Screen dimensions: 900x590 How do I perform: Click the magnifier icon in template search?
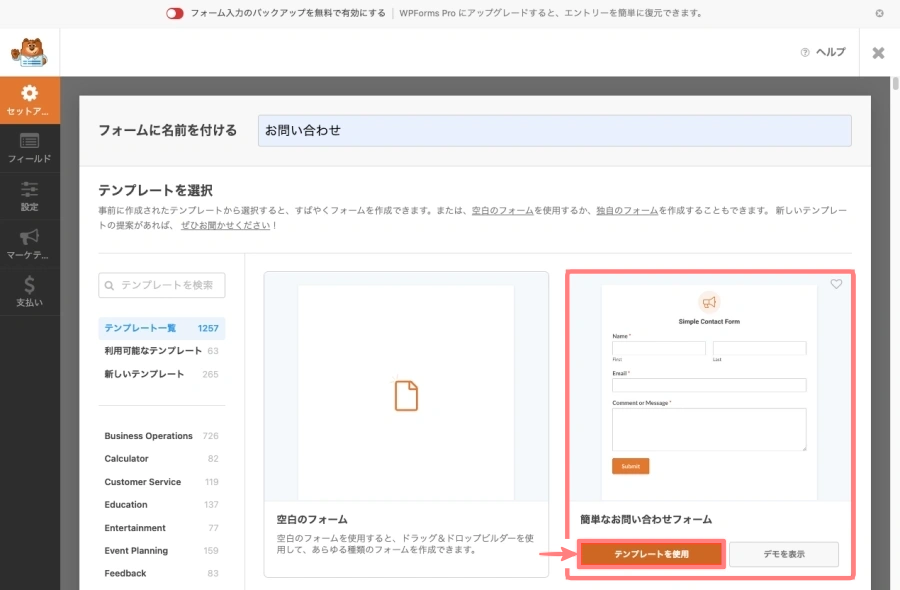pos(110,285)
